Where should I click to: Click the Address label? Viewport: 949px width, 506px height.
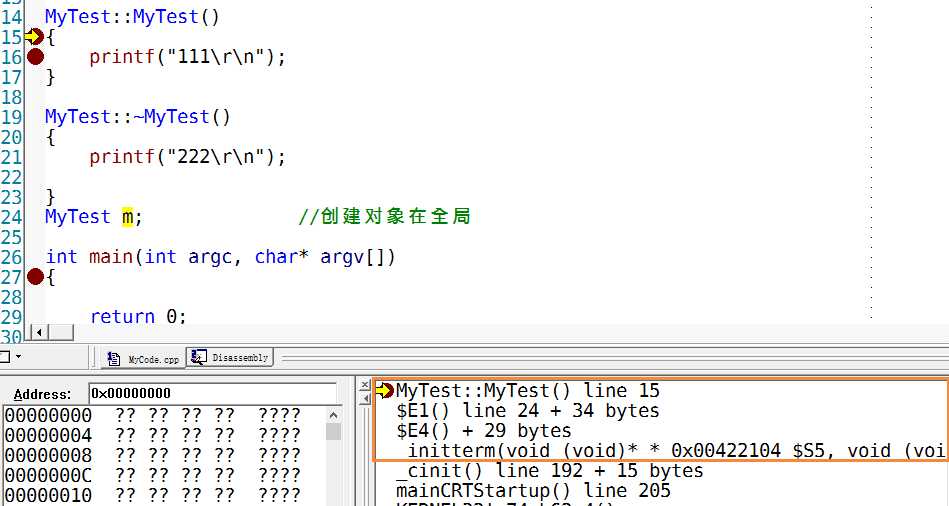click(x=42, y=394)
